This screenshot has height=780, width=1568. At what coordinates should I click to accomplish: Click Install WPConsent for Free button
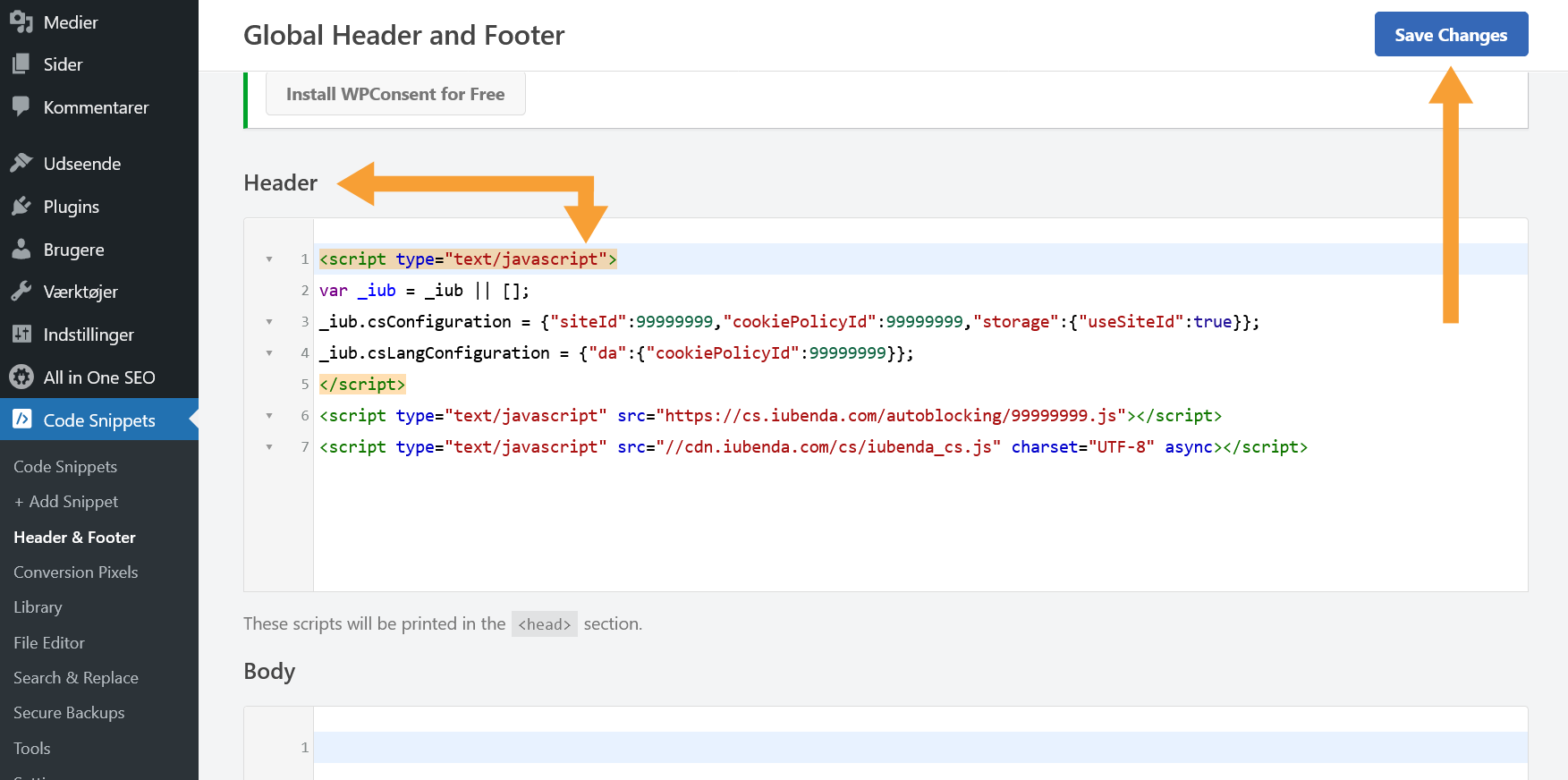[395, 94]
